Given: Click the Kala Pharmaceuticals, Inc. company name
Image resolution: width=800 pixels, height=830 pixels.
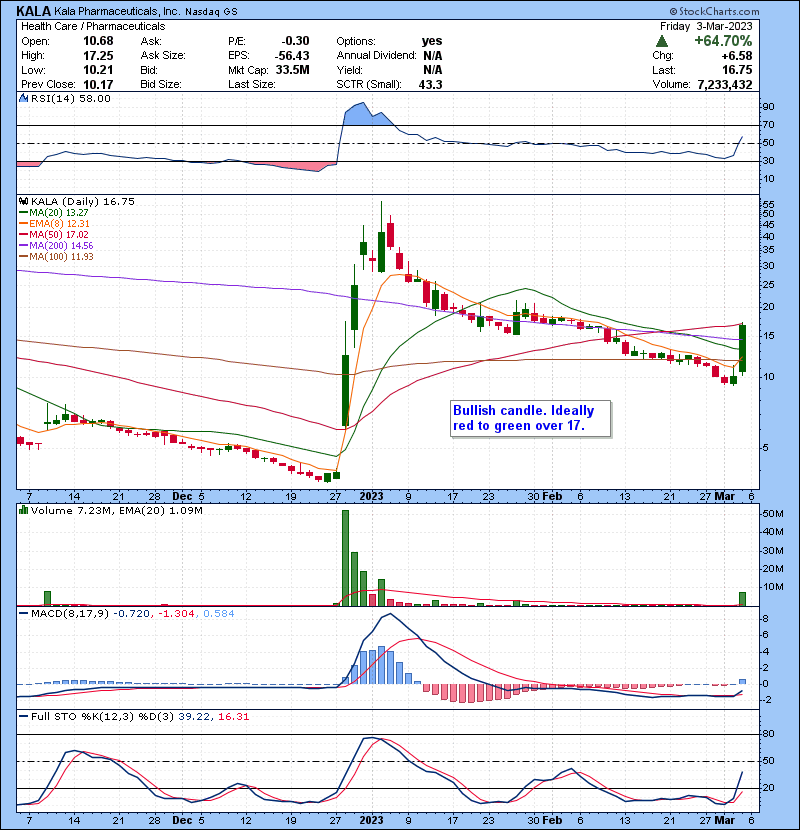Looking at the screenshot, I should (x=117, y=11).
